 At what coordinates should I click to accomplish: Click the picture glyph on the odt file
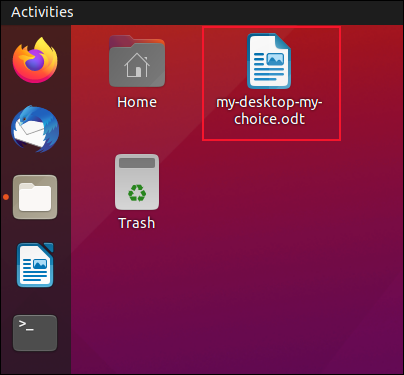[275, 60]
